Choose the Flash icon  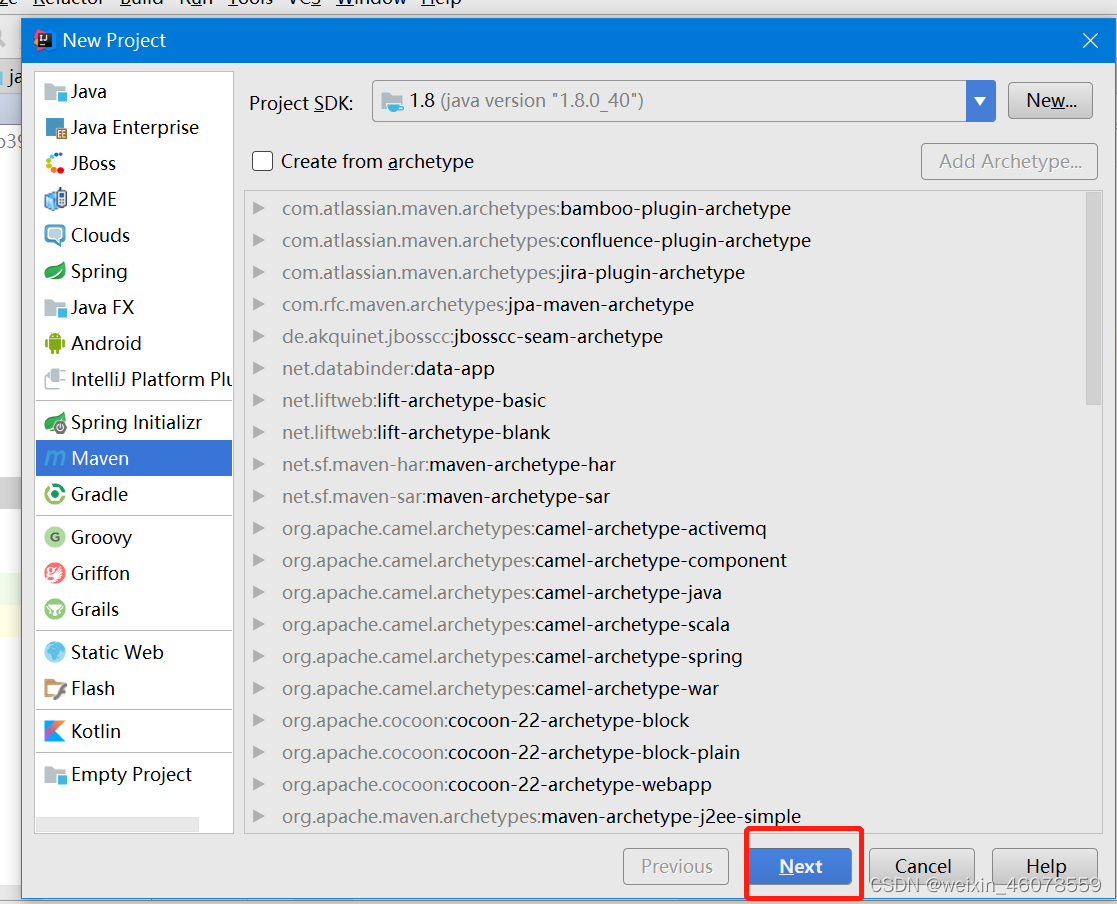point(55,688)
